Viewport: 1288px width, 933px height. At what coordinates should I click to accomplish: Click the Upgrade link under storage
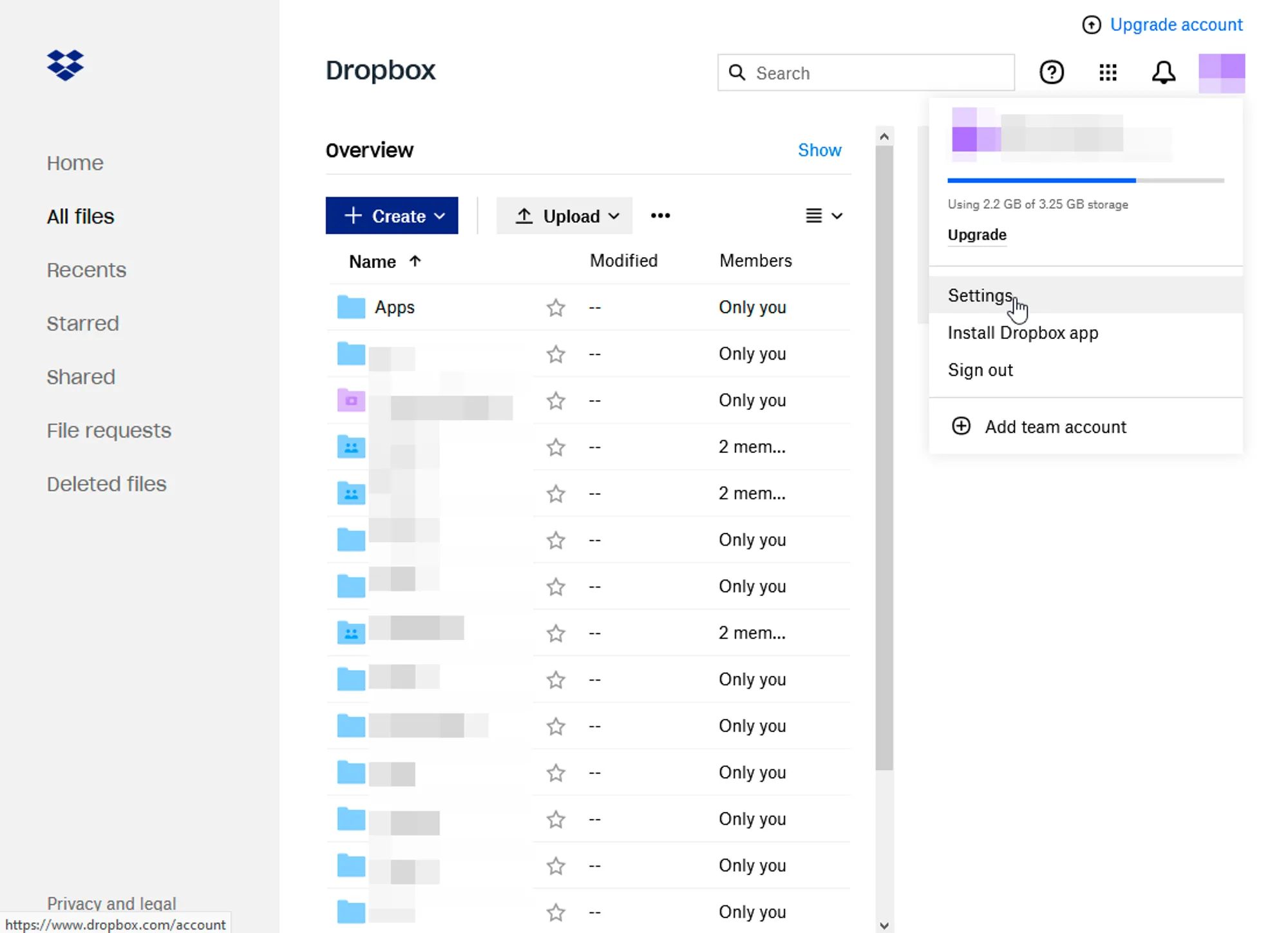[976, 235]
